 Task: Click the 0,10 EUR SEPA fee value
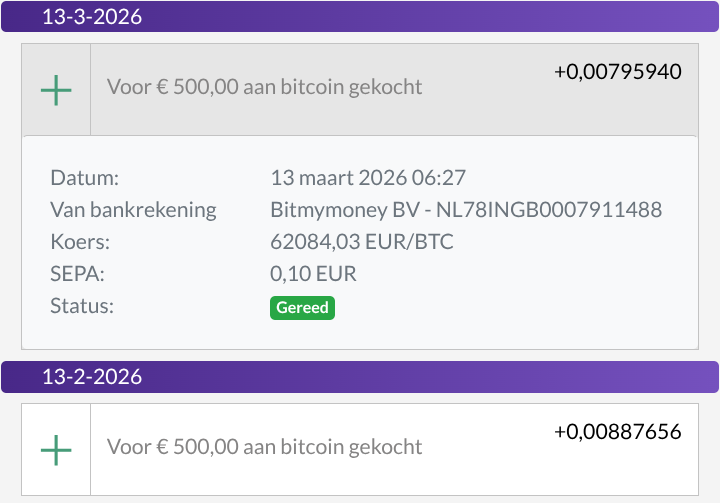pos(313,274)
